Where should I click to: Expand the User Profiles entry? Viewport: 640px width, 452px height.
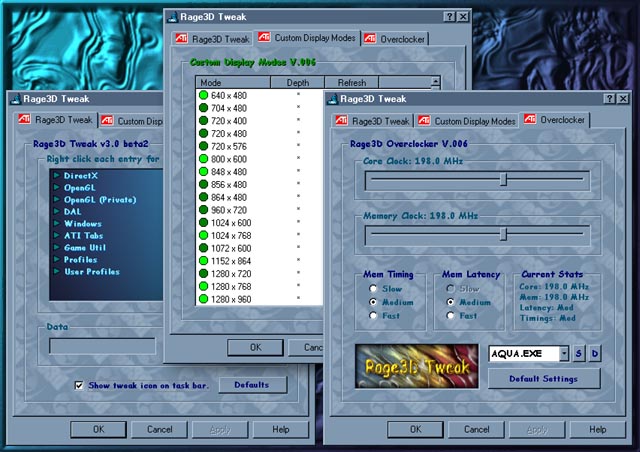point(57,272)
